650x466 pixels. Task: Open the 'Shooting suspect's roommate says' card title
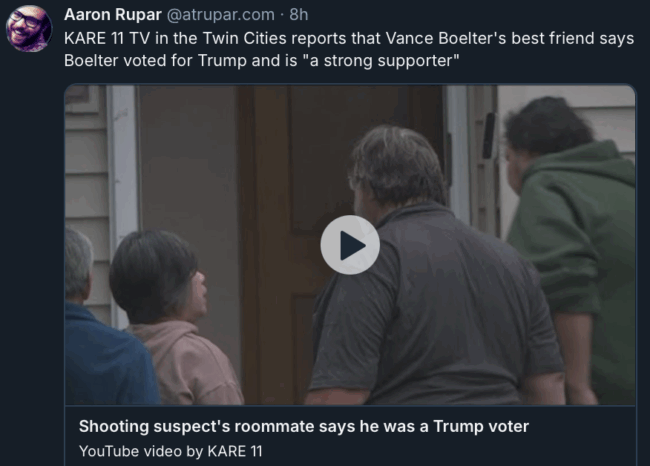[304, 426]
